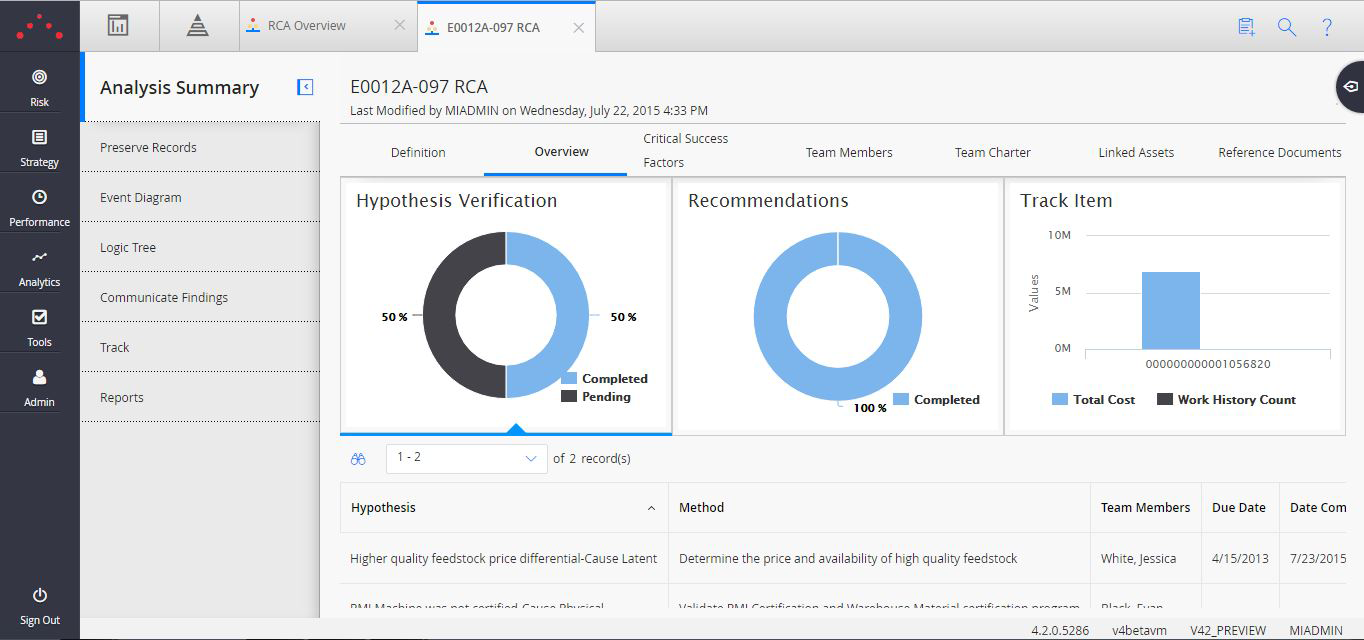
Task: Open the Analytics module in the sidebar
Action: click(x=38, y=268)
